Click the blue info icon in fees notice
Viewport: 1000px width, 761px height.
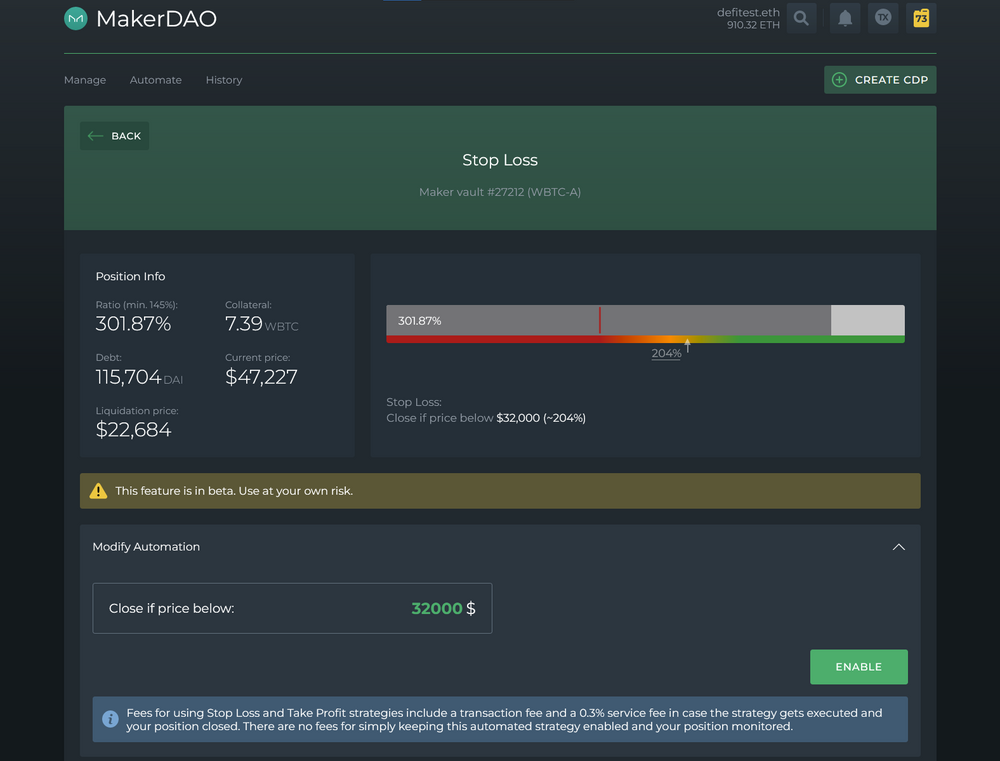click(110, 719)
